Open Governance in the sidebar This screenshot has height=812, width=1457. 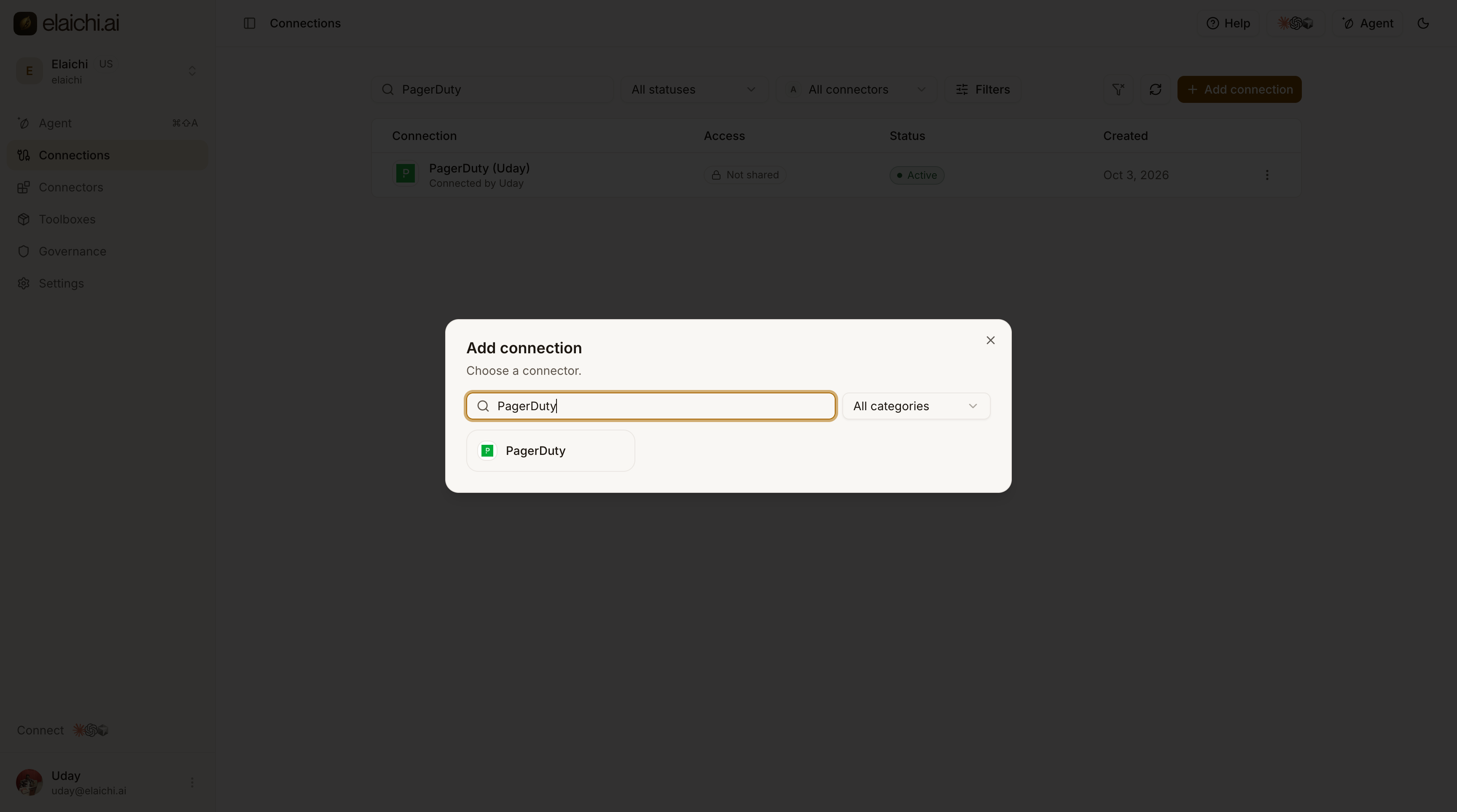[108, 251]
